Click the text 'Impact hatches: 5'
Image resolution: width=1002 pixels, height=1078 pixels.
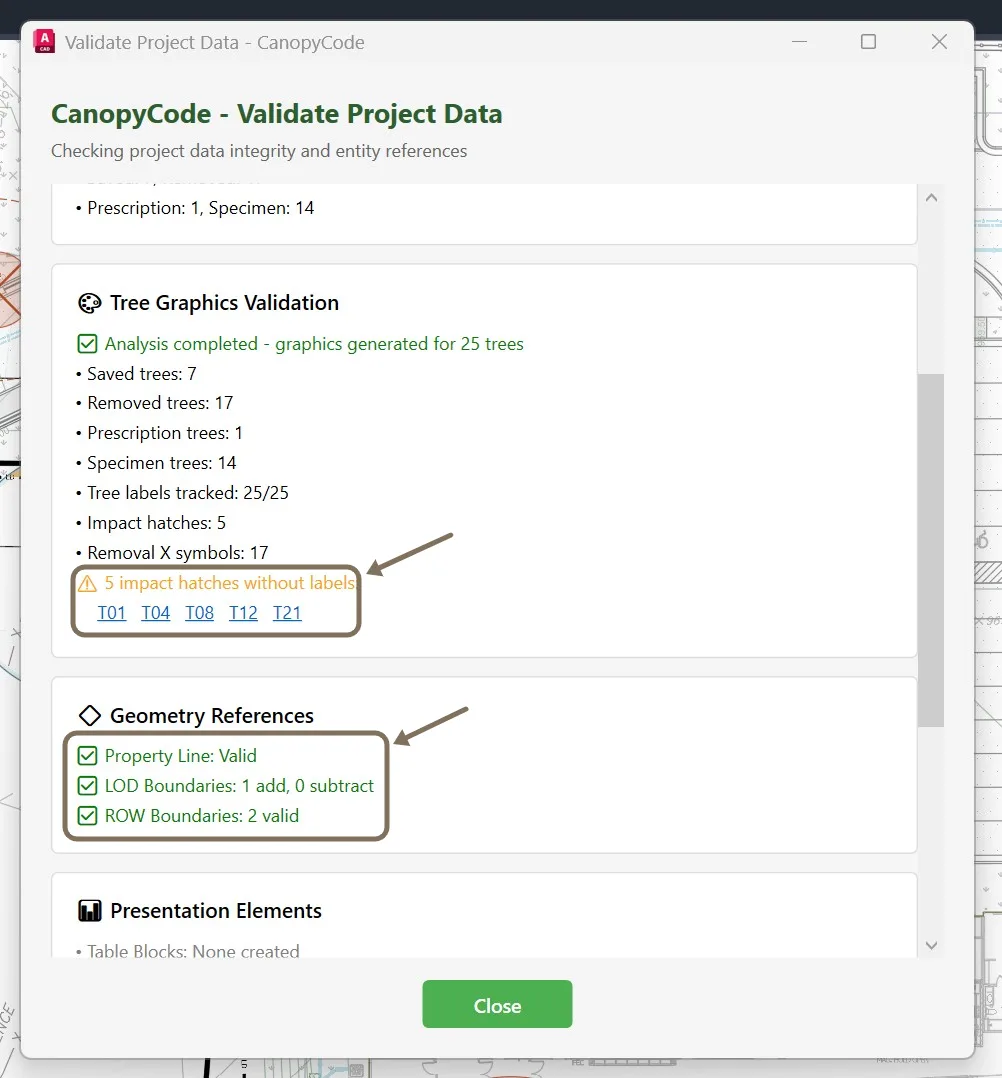(x=156, y=523)
